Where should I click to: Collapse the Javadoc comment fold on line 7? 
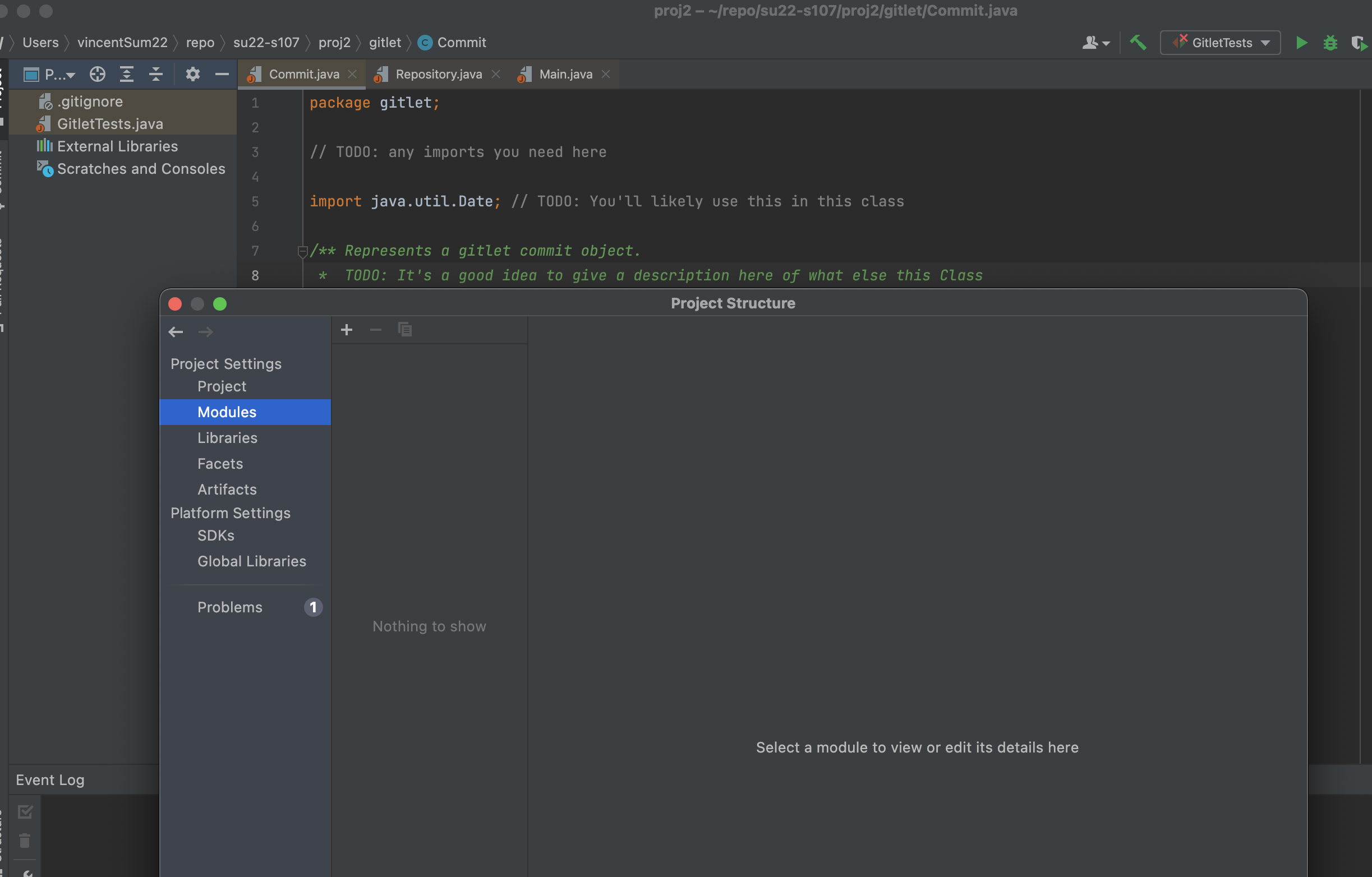[x=302, y=251]
